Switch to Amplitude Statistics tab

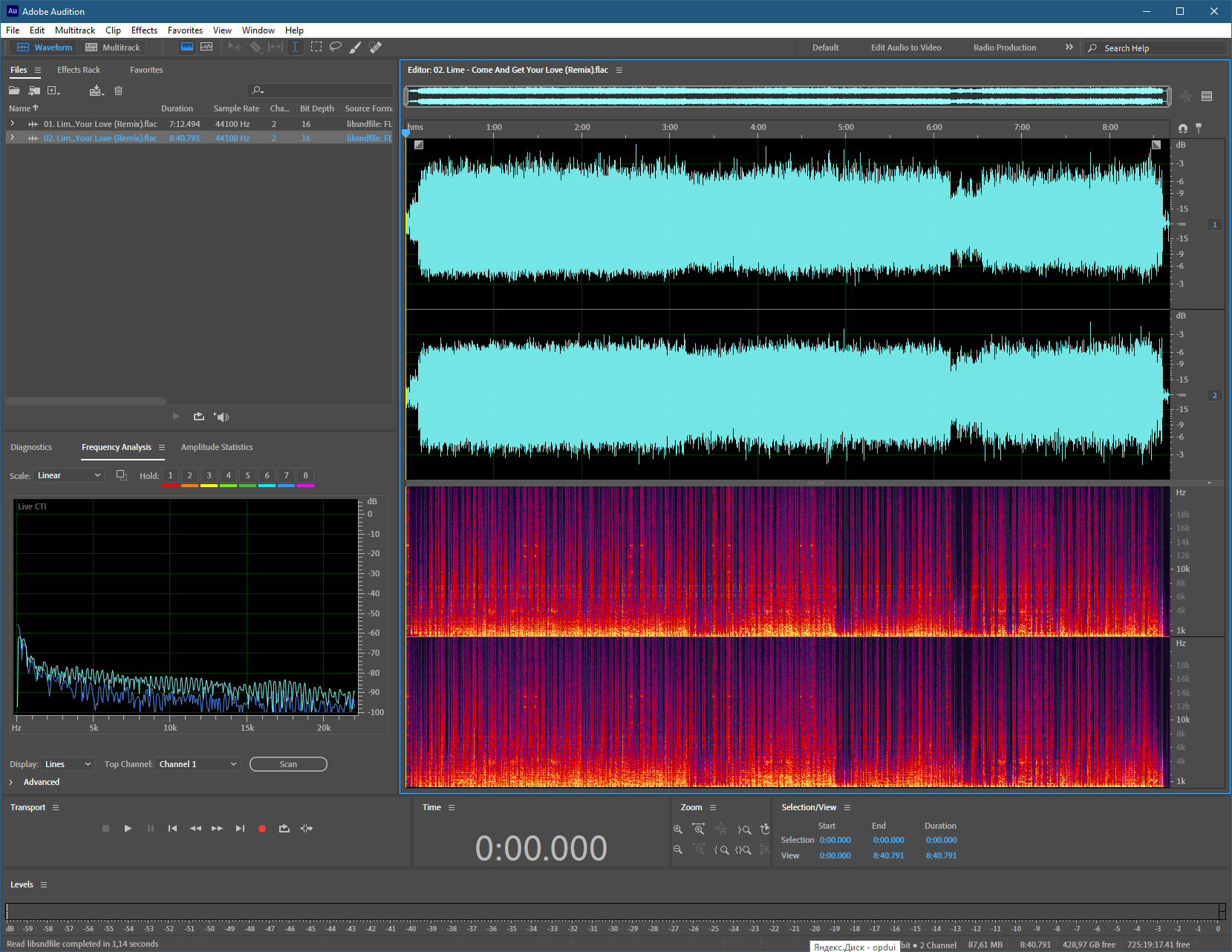click(x=217, y=447)
